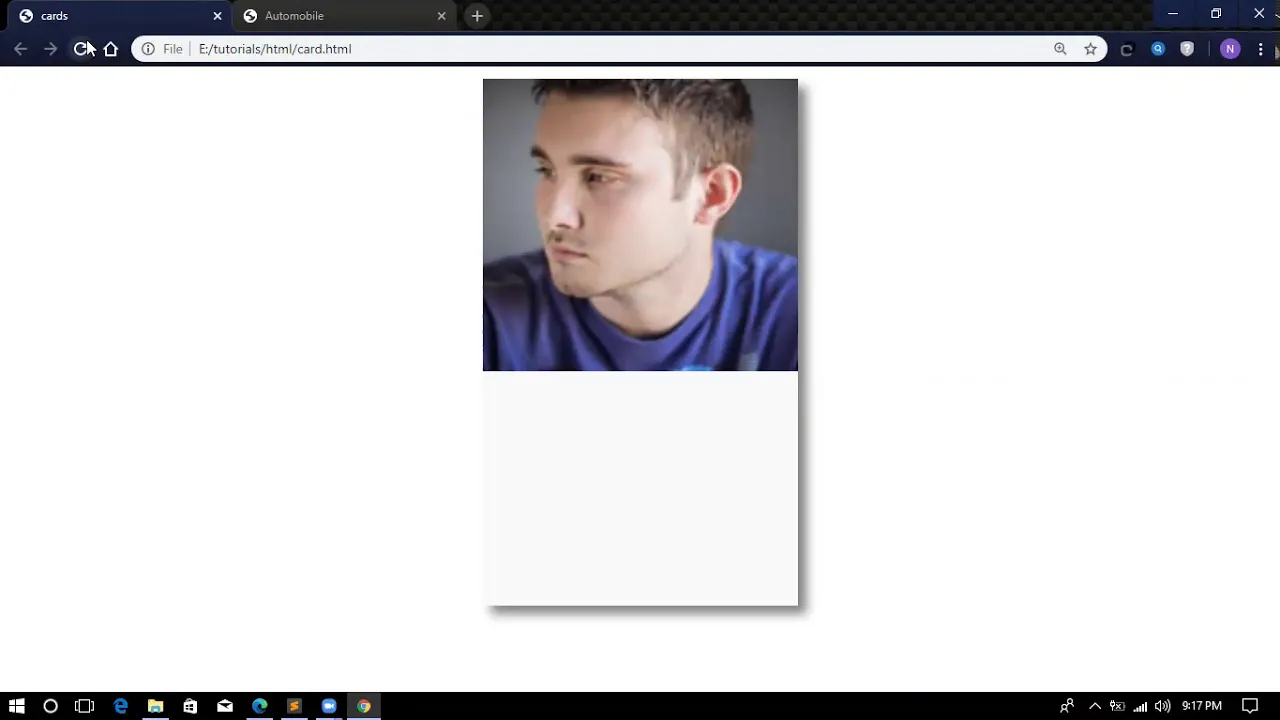Click the man's portrait image in the card

(x=640, y=225)
